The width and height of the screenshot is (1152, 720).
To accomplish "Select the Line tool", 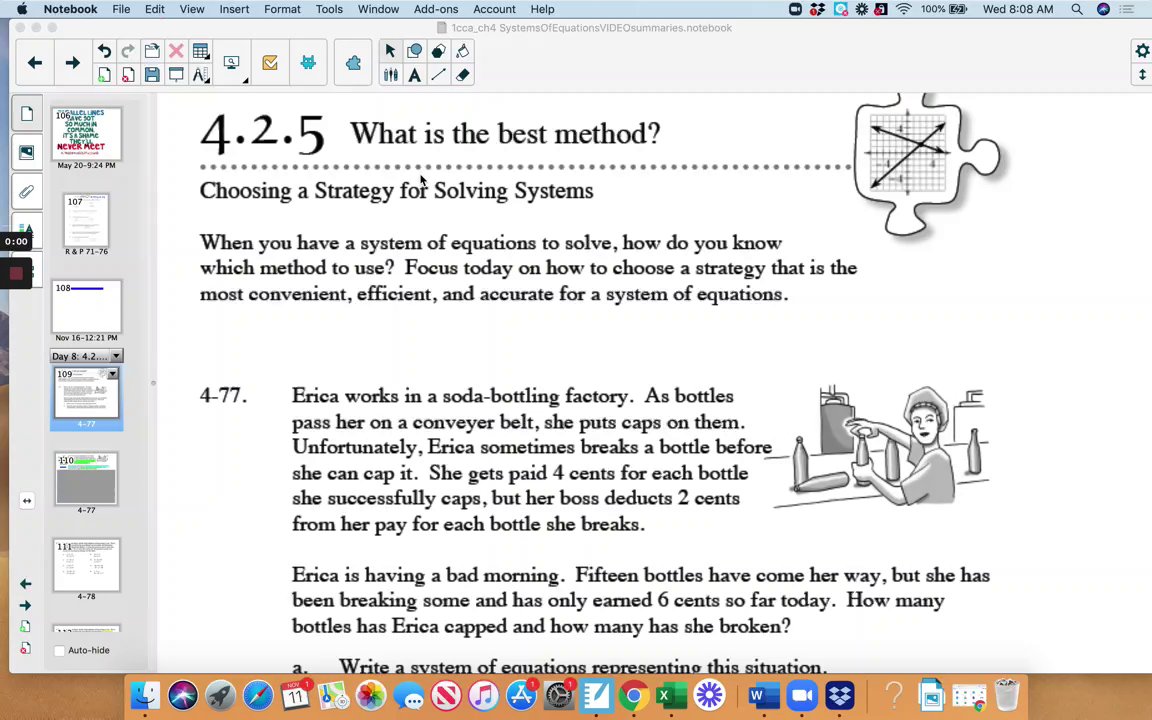I will 439,74.
